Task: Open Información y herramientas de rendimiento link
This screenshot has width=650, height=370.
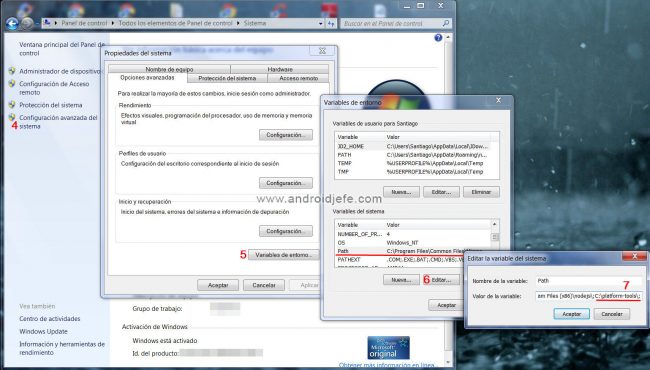Action: coord(62,348)
